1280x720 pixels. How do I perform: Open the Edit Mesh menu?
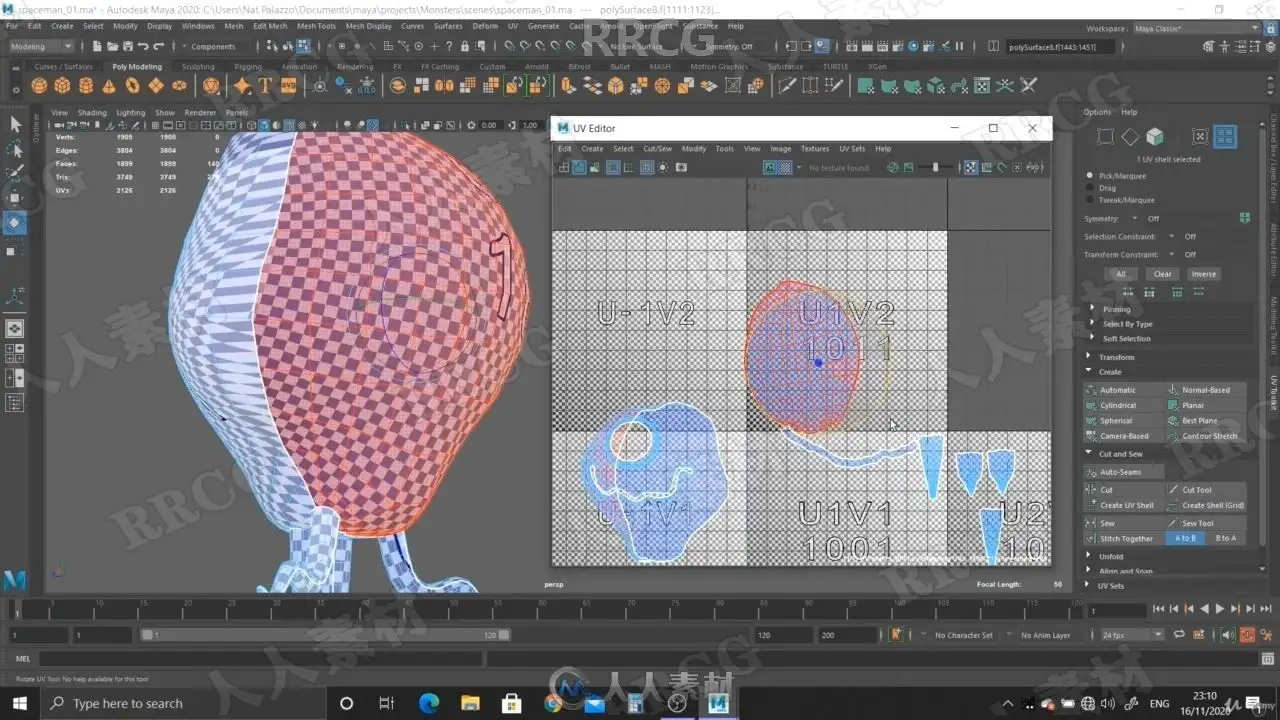point(270,26)
